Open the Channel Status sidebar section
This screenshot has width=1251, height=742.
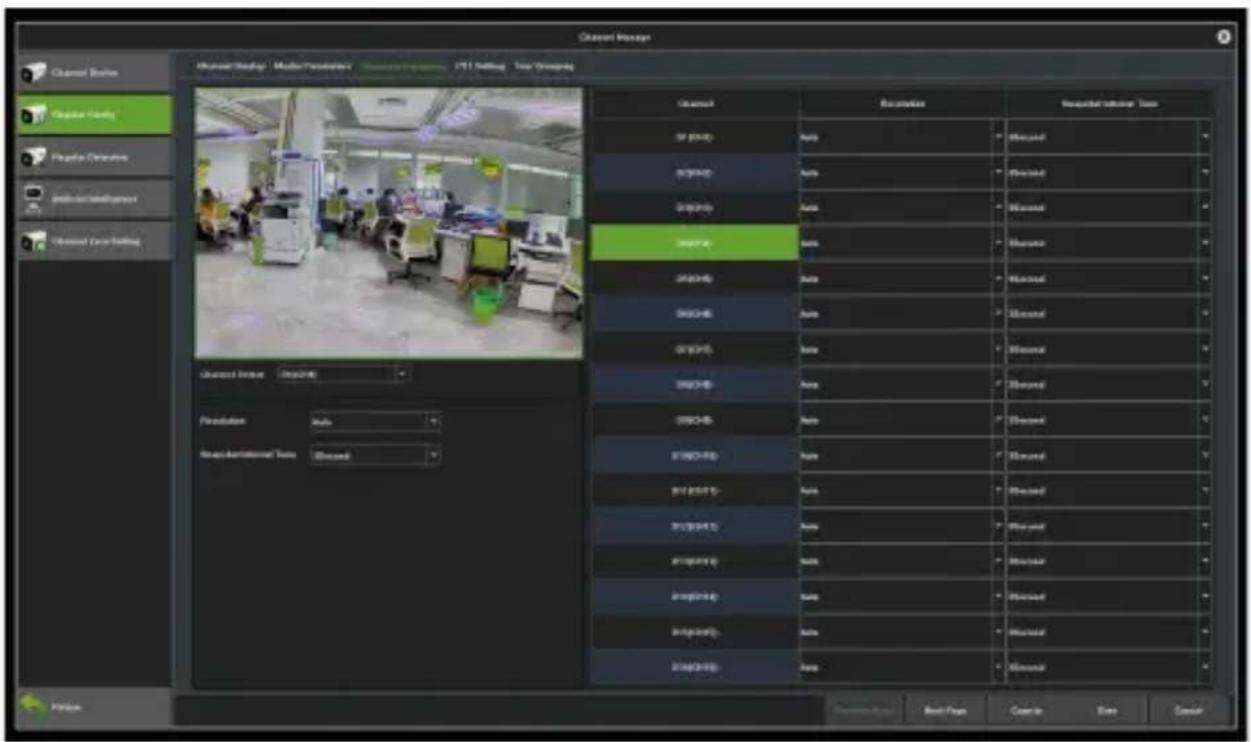pyautogui.click(x=94, y=72)
